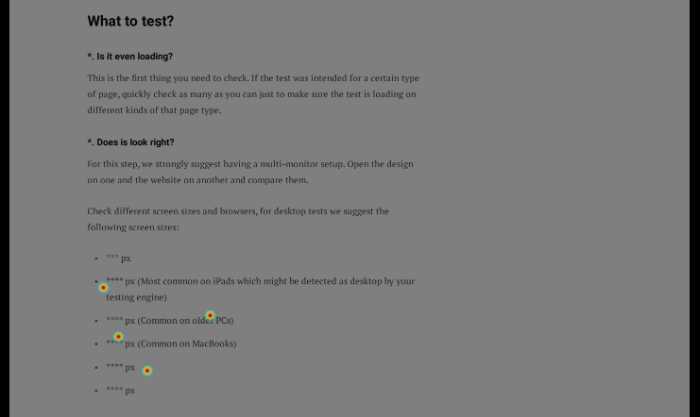Click the "Does is look right?" subheading
The height and width of the screenshot is (417, 700).
coord(135,142)
